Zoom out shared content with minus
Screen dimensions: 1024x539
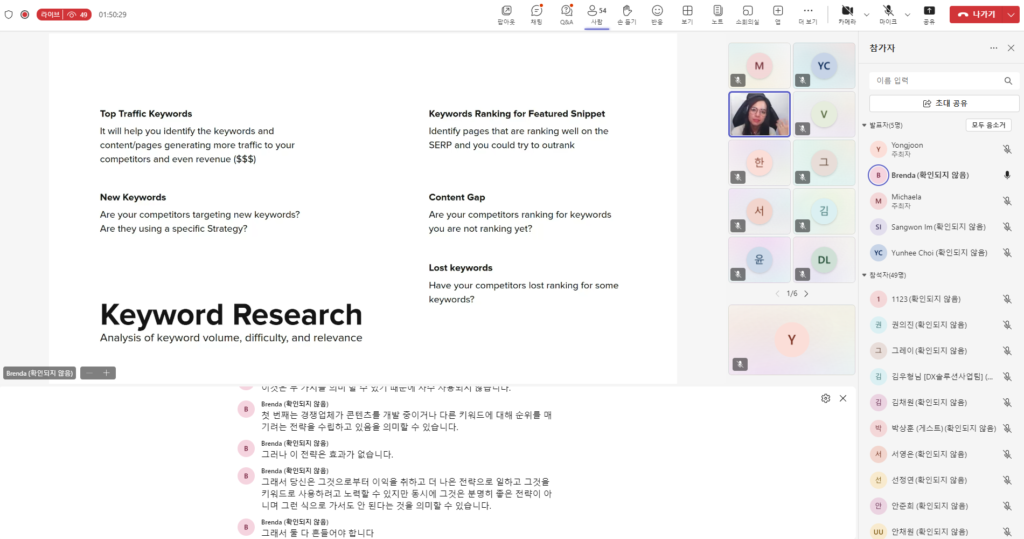(89, 373)
